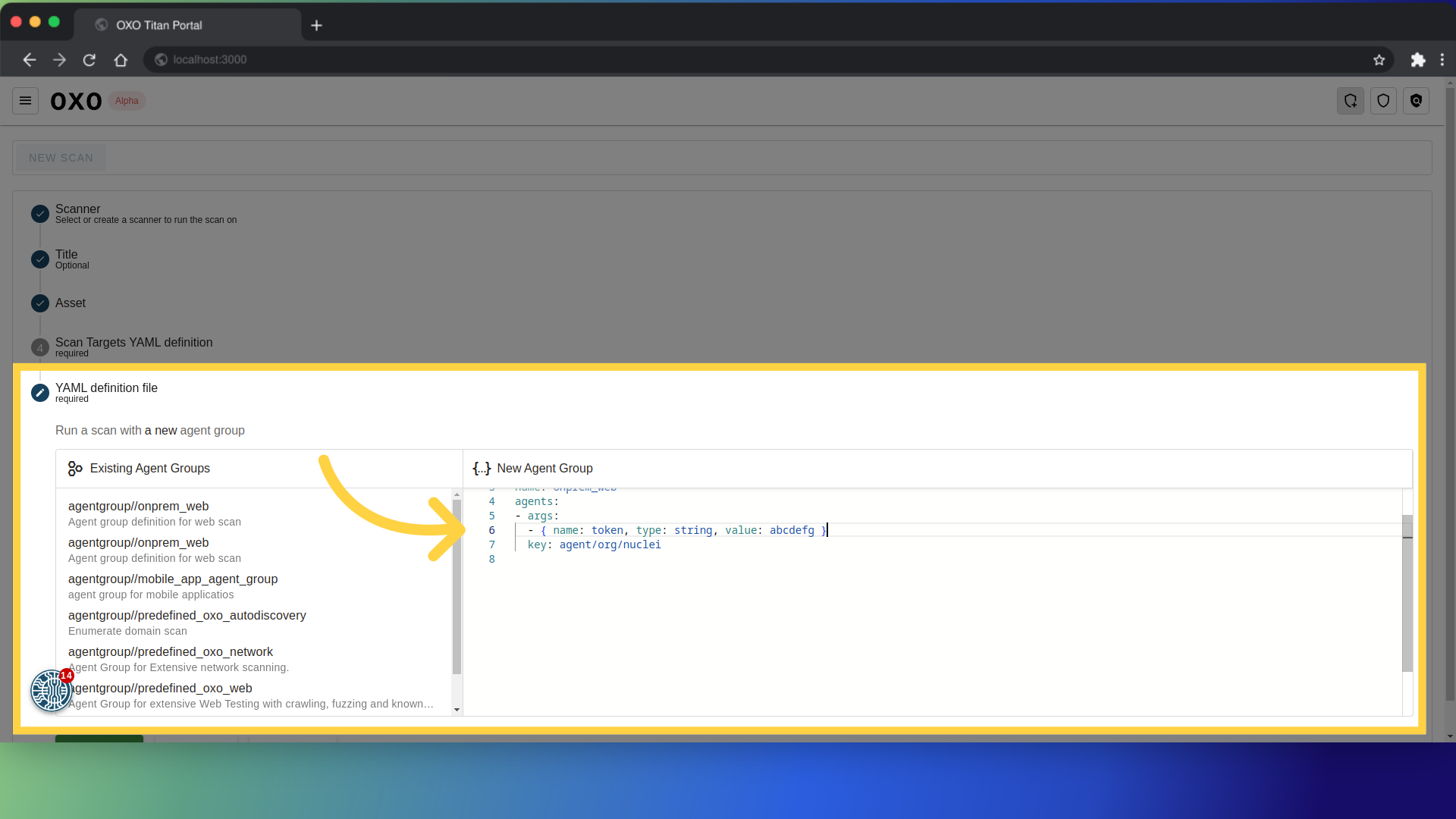Click the Alpha badge
The height and width of the screenshot is (819, 1456).
pyautogui.click(x=127, y=101)
